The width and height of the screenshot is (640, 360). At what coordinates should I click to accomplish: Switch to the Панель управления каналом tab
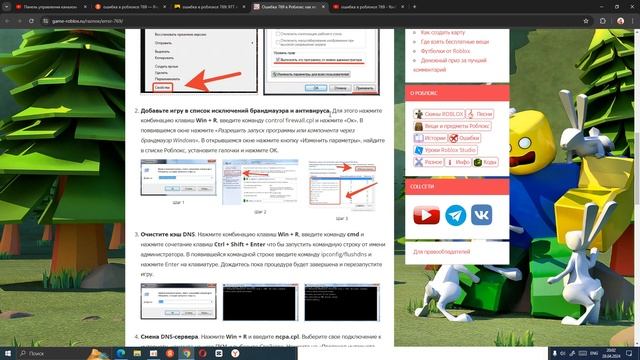pyautogui.click(x=50, y=7)
